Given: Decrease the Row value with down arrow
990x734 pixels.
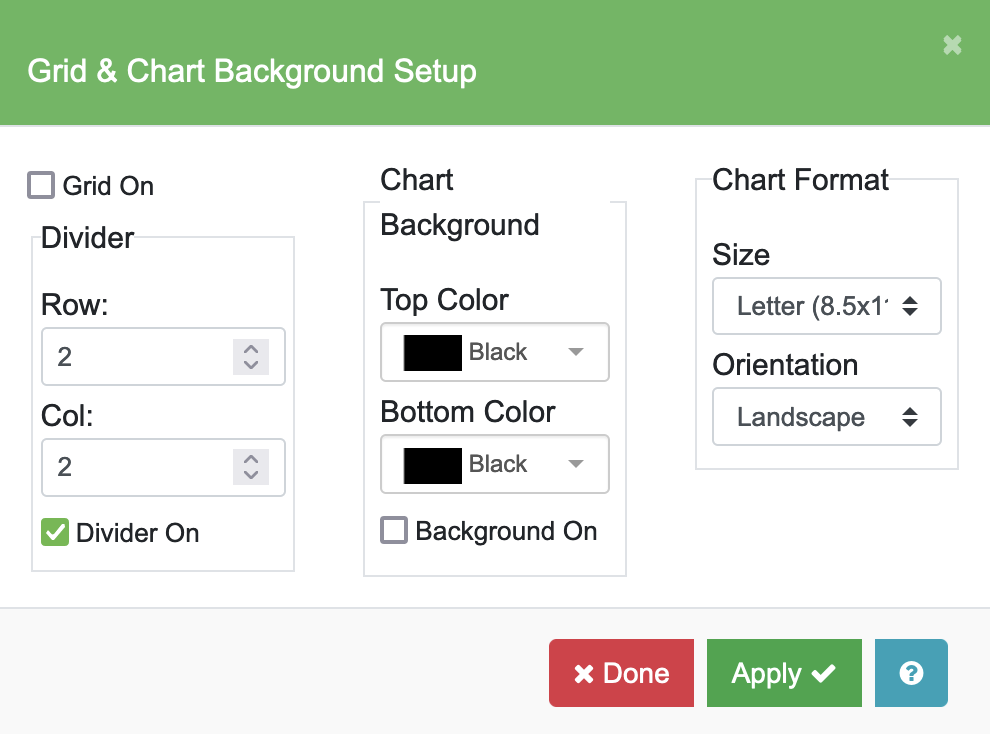Looking at the screenshot, I should coord(251,364).
